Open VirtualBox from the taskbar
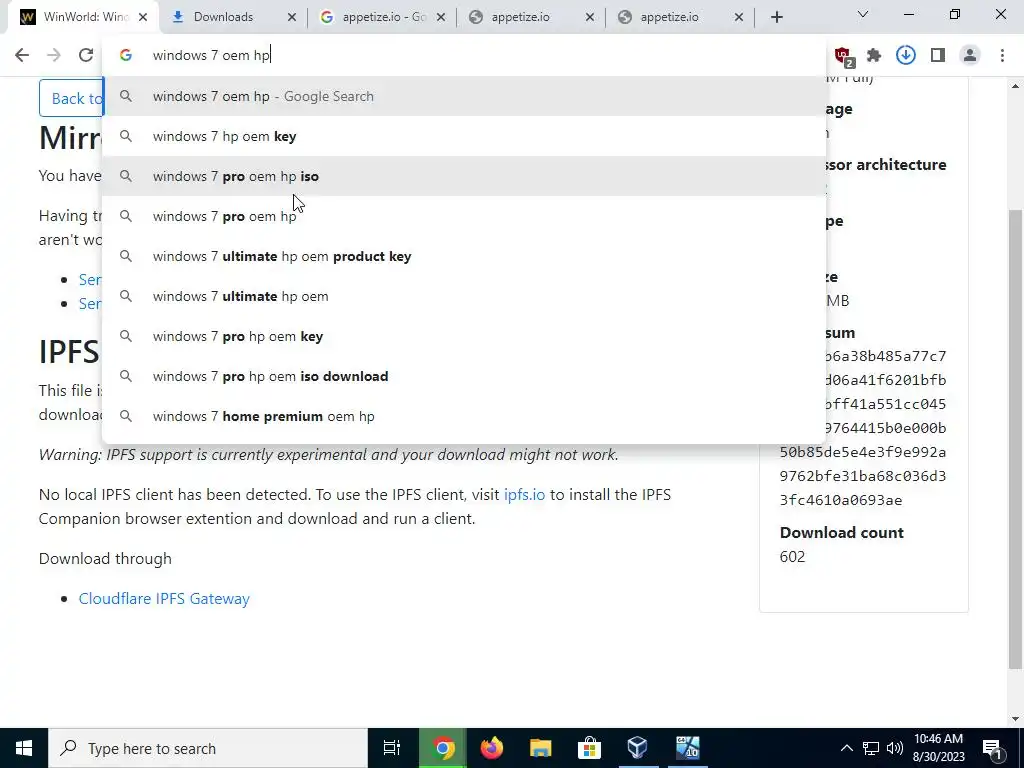The height and width of the screenshot is (768, 1024). (x=638, y=748)
